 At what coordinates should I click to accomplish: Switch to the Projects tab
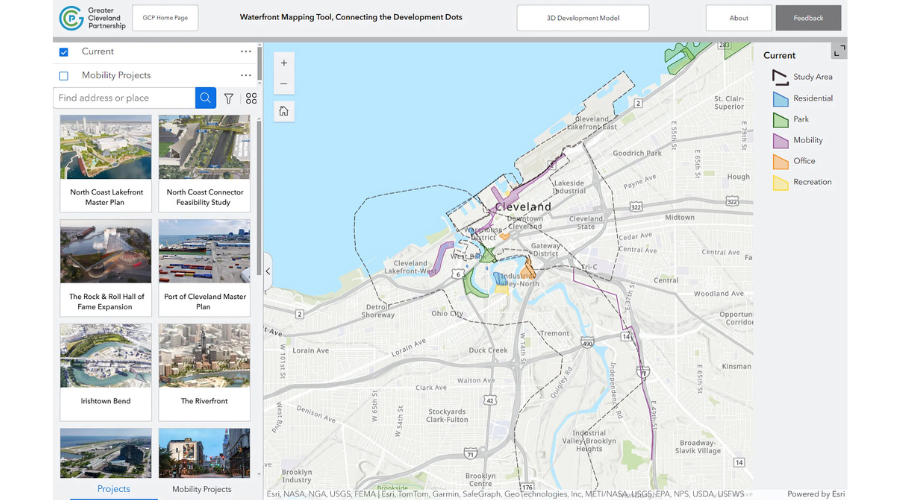(114, 489)
